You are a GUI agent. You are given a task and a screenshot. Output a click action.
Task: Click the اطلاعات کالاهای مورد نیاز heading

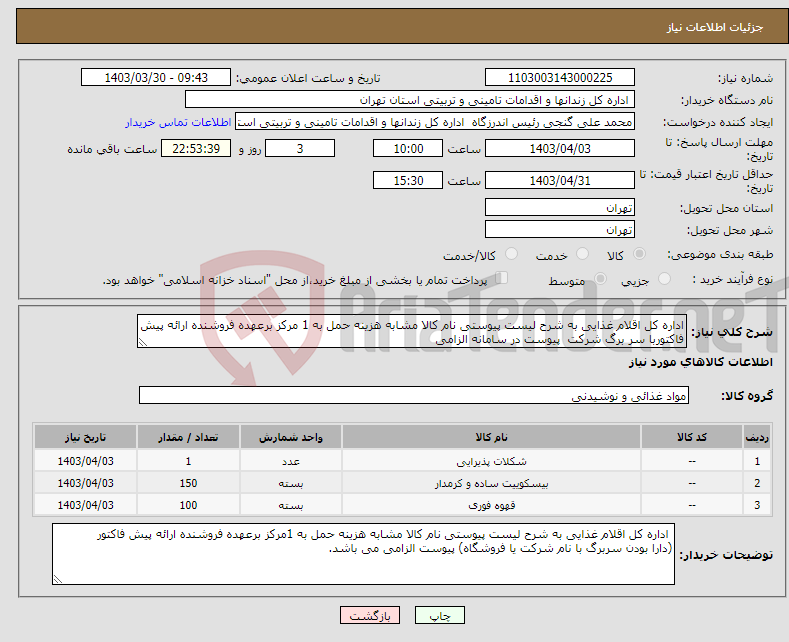point(700,362)
